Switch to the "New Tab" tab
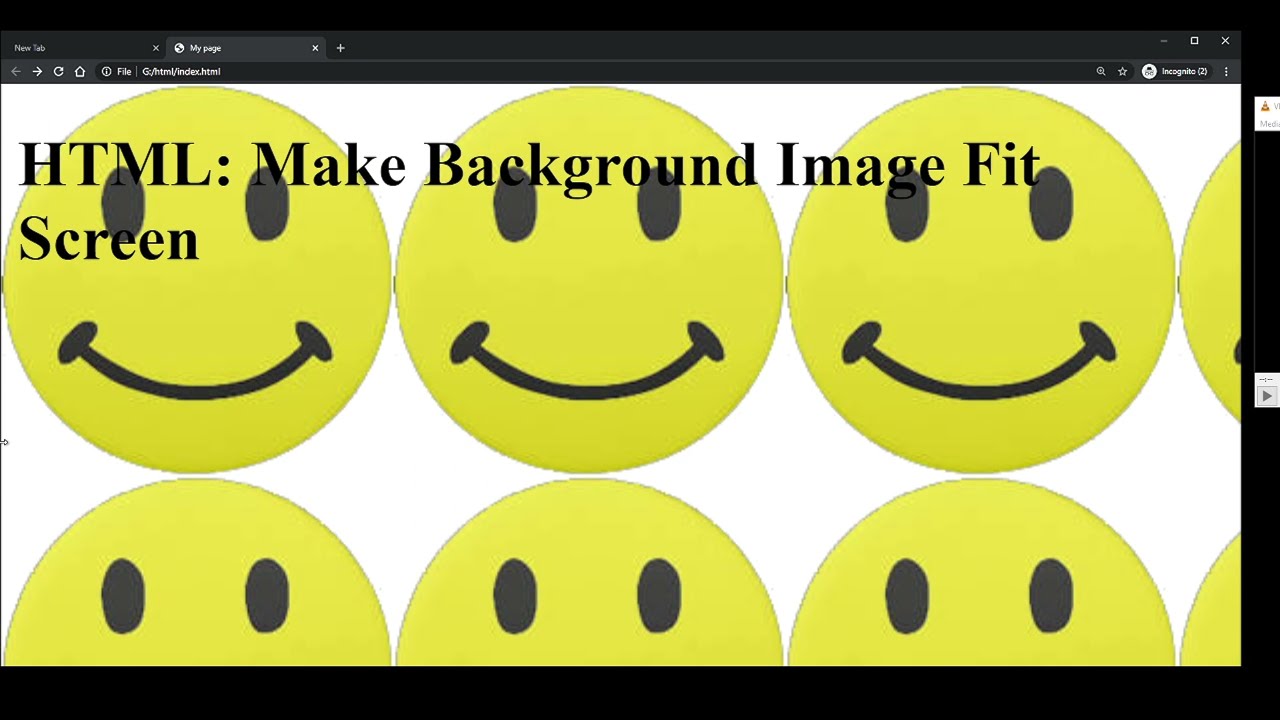This screenshot has height=720, width=1280. point(82,48)
